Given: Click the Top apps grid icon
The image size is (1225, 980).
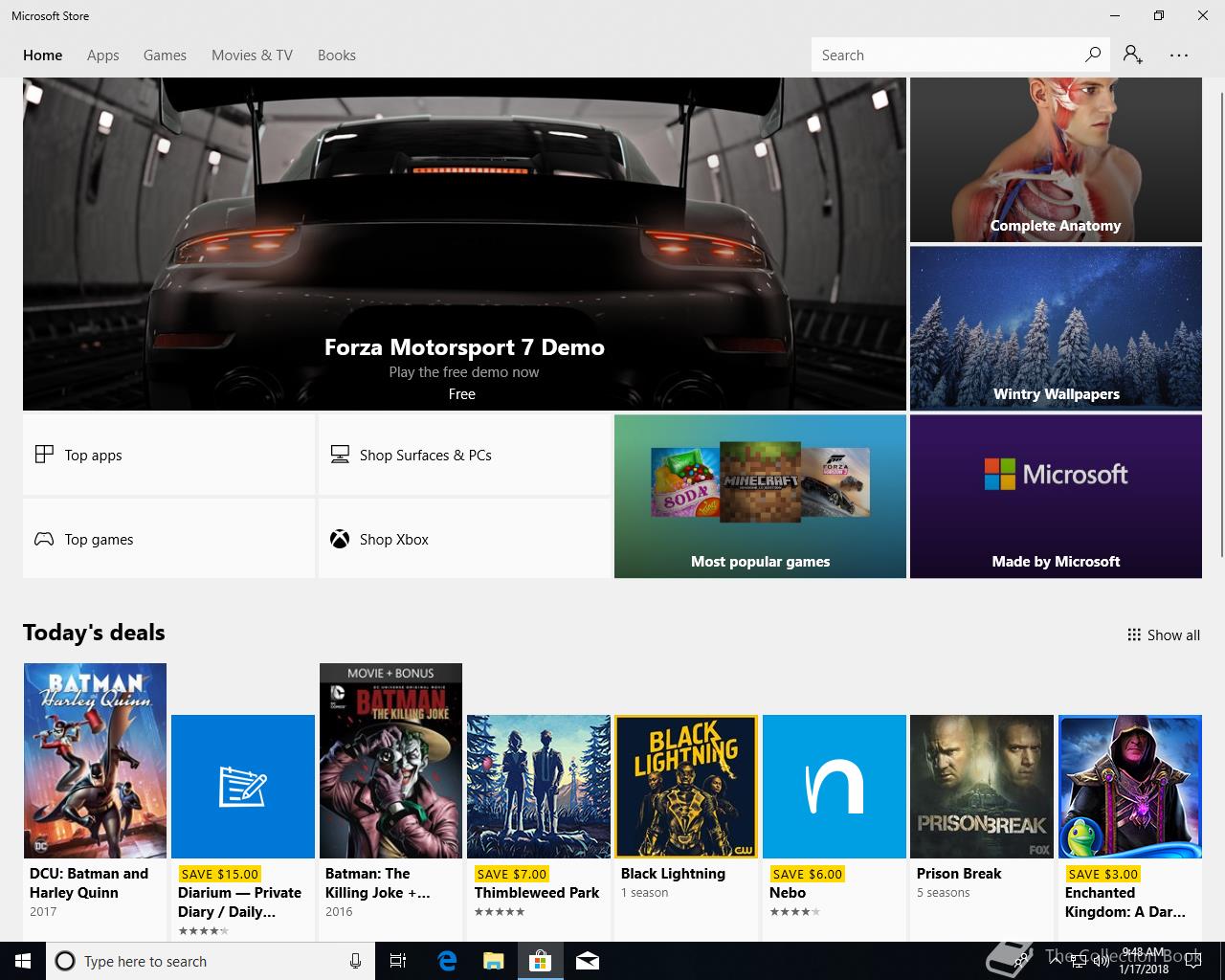Looking at the screenshot, I should [44, 455].
